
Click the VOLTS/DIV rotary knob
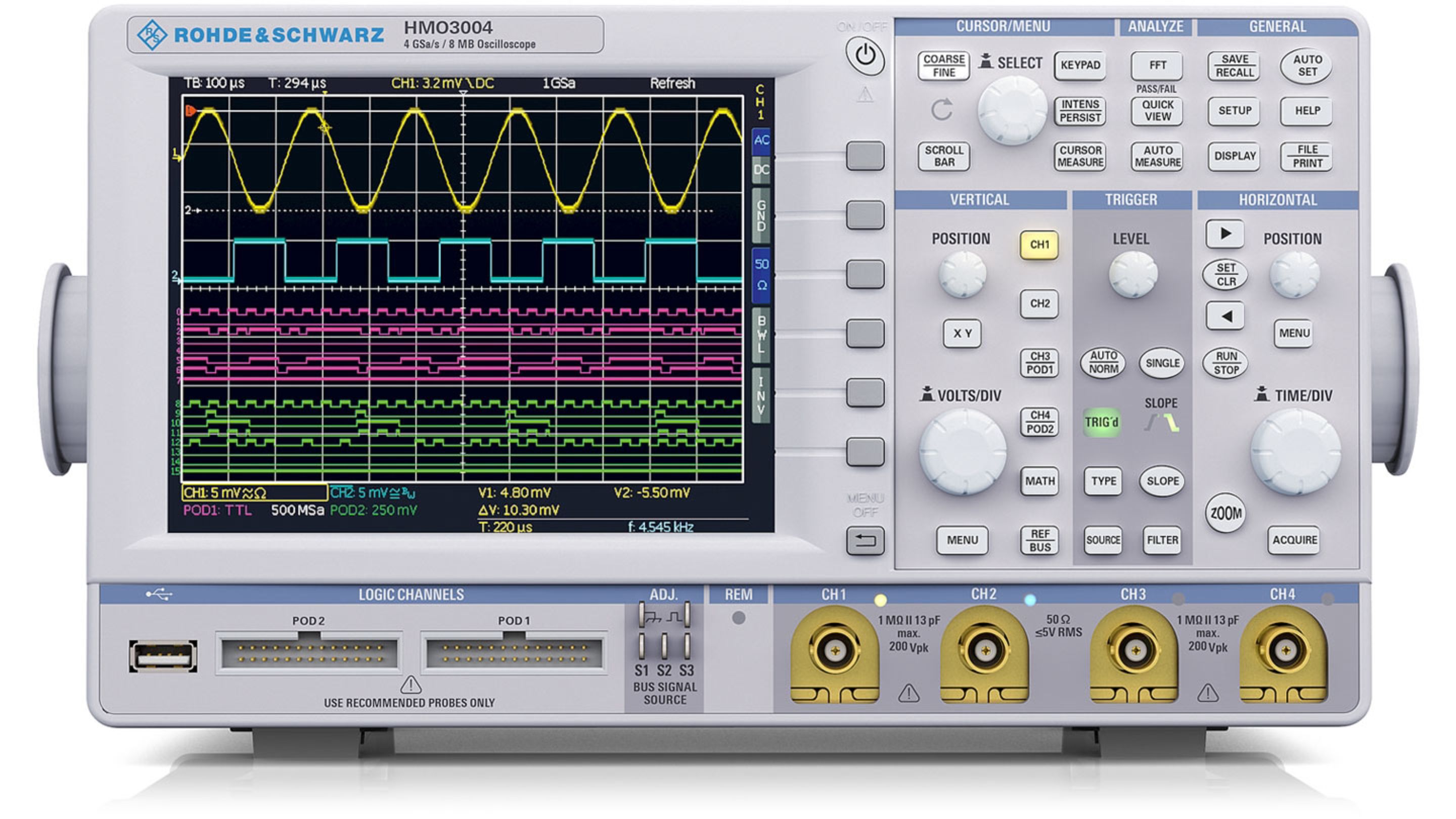pos(962,451)
